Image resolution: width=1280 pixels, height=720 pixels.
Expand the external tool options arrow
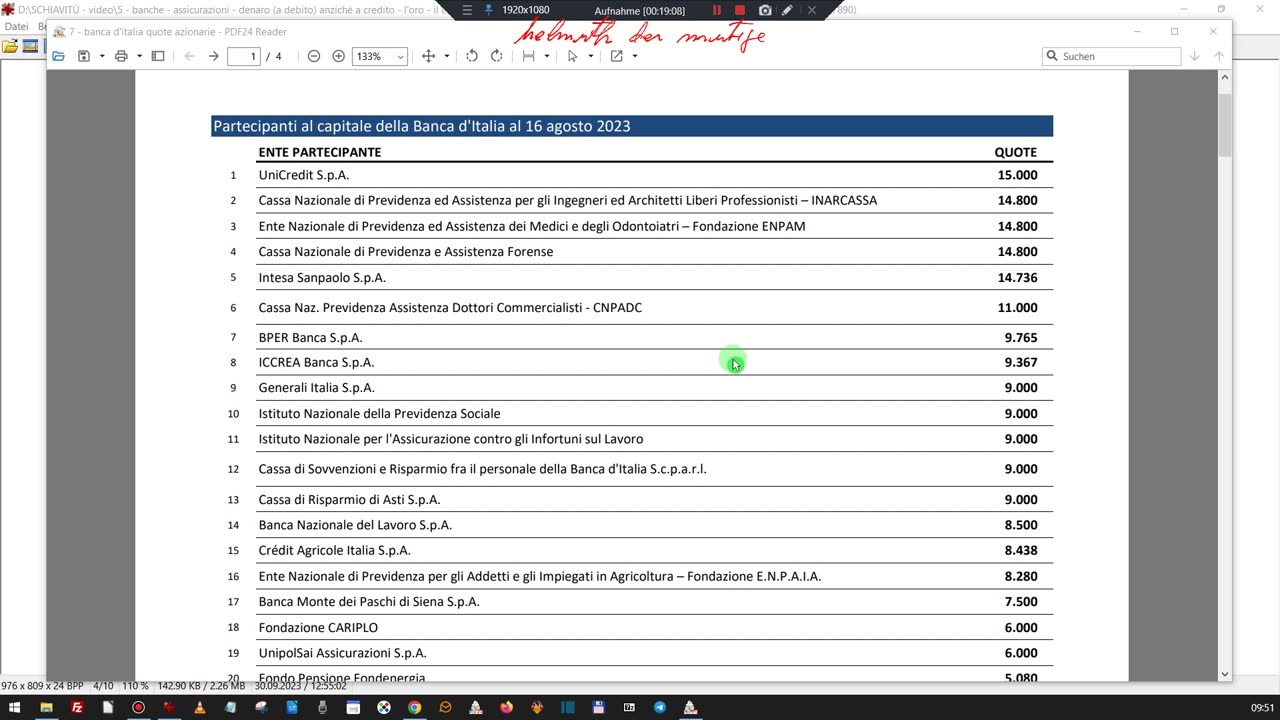634,56
